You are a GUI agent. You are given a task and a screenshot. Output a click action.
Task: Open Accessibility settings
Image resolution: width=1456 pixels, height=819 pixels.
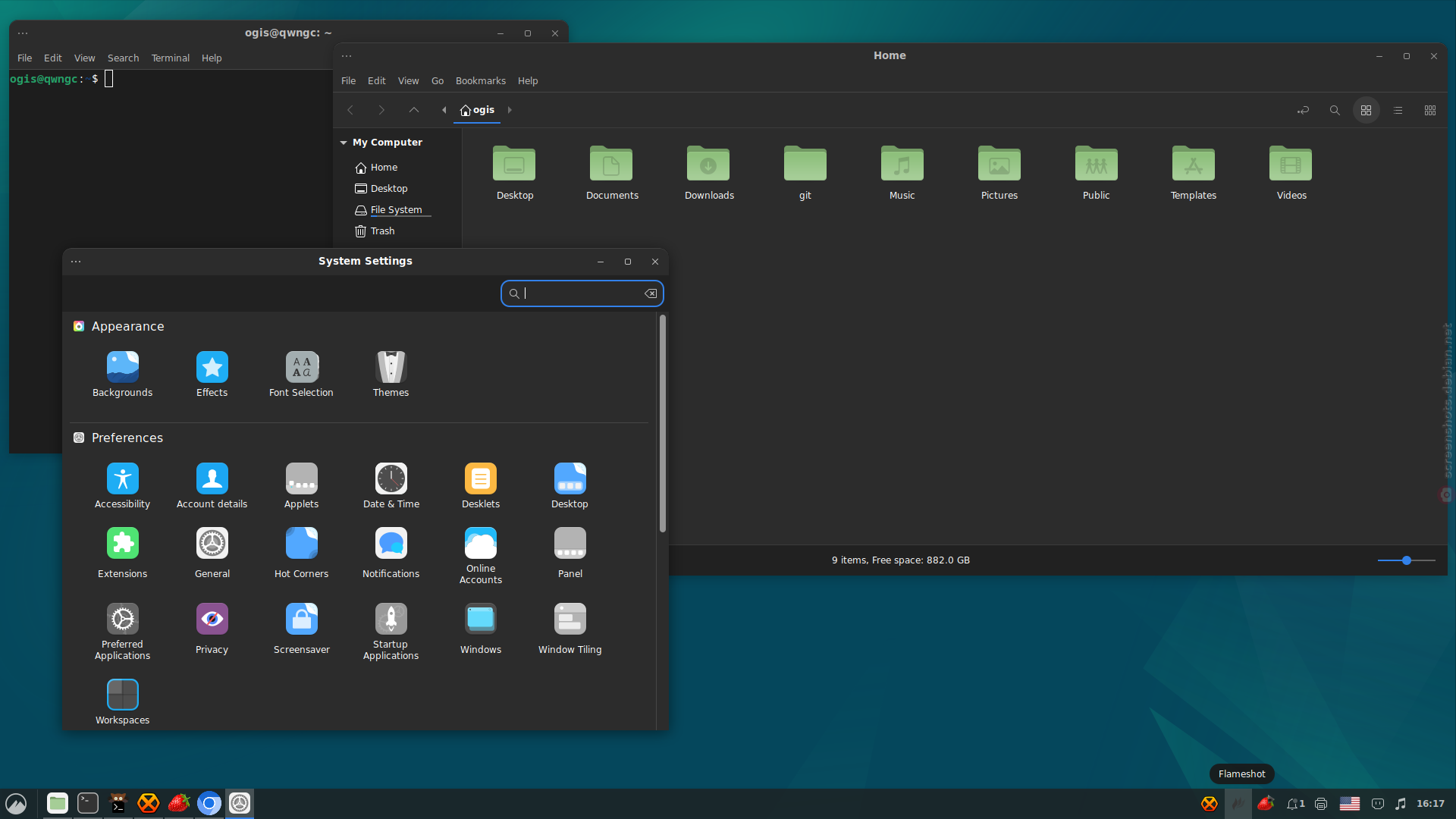[122, 486]
